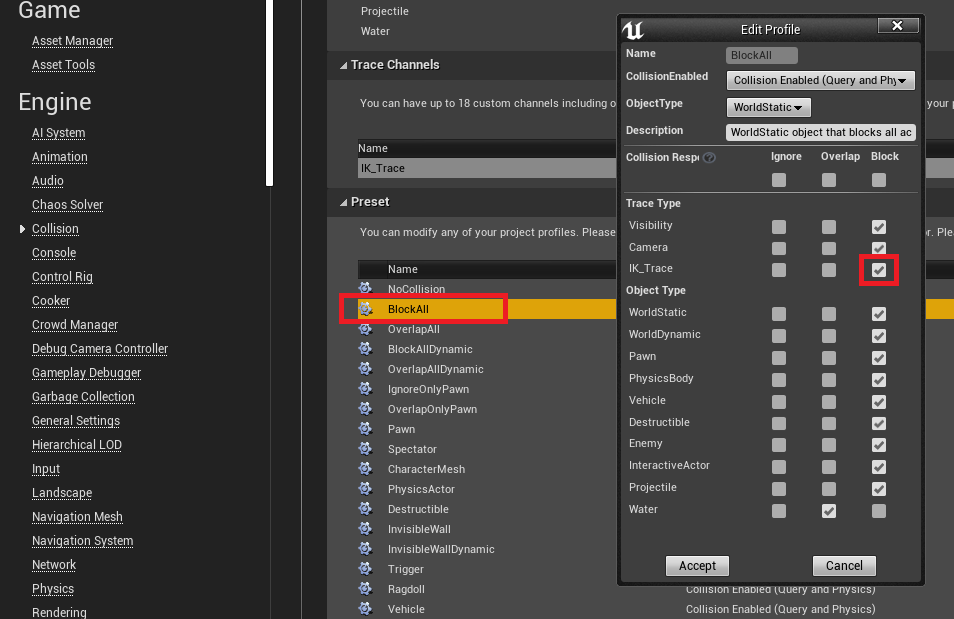Uncheck the IK_Trace Block checkbox
Image resolution: width=954 pixels, height=619 pixels.
(x=878, y=269)
